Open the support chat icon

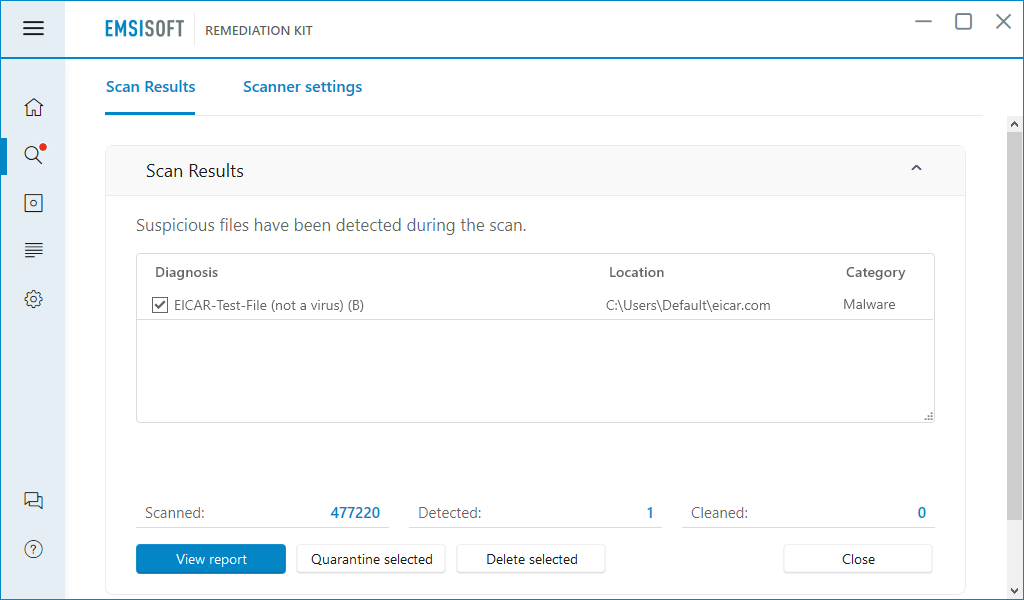33,501
